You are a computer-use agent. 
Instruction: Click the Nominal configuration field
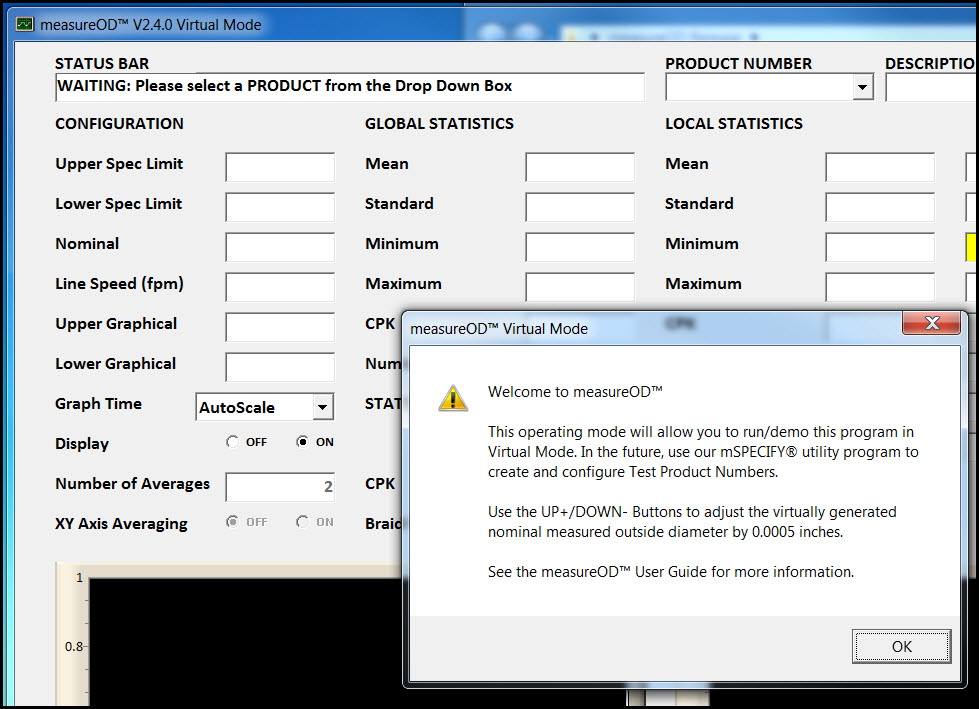[x=280, y=247]
